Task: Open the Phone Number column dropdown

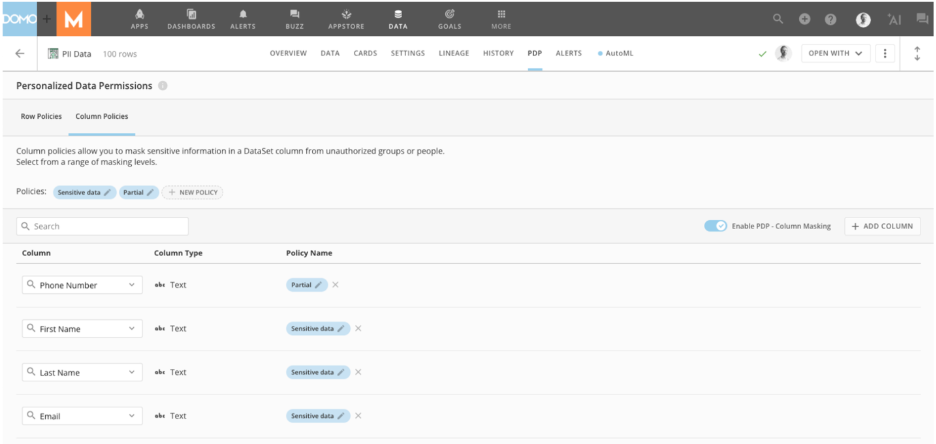Action: point(82,285)
